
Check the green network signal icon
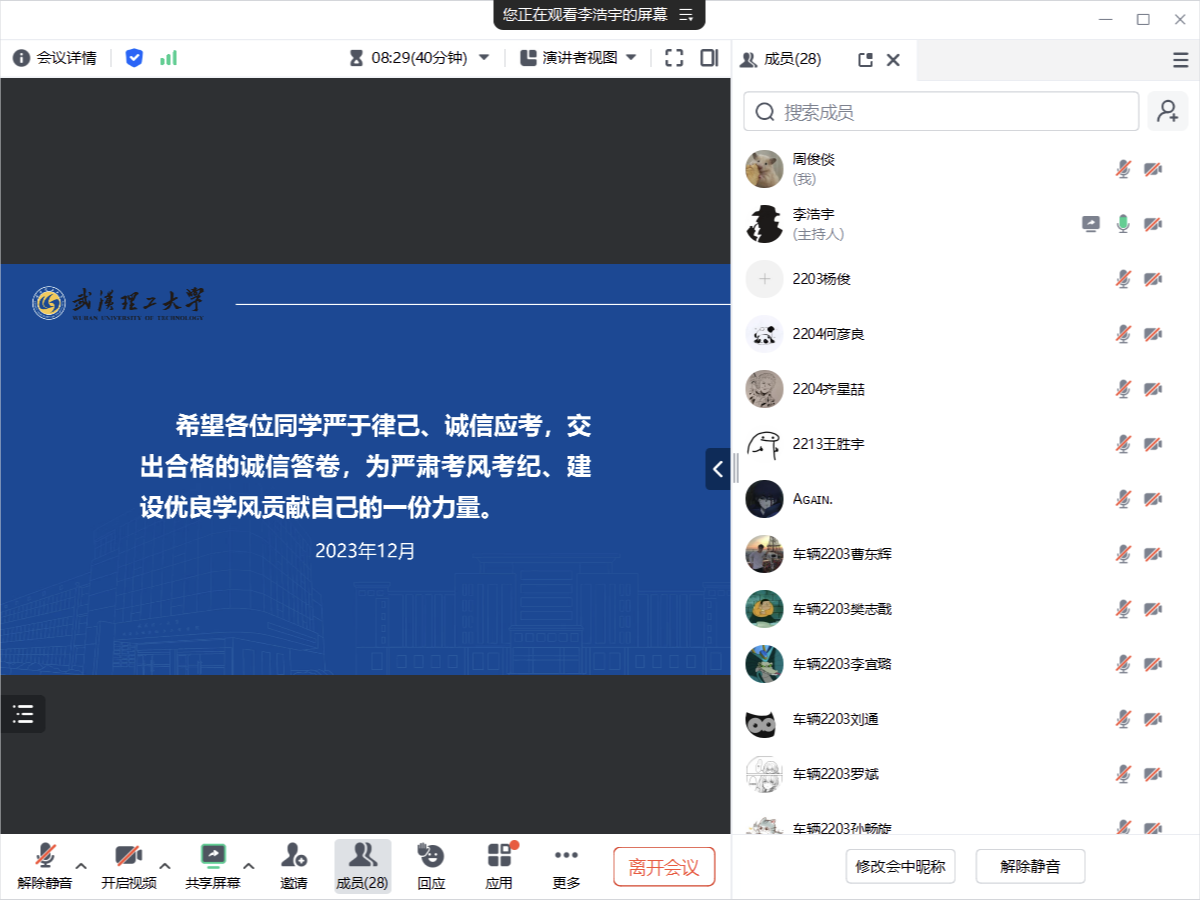[x=168, y=58]
